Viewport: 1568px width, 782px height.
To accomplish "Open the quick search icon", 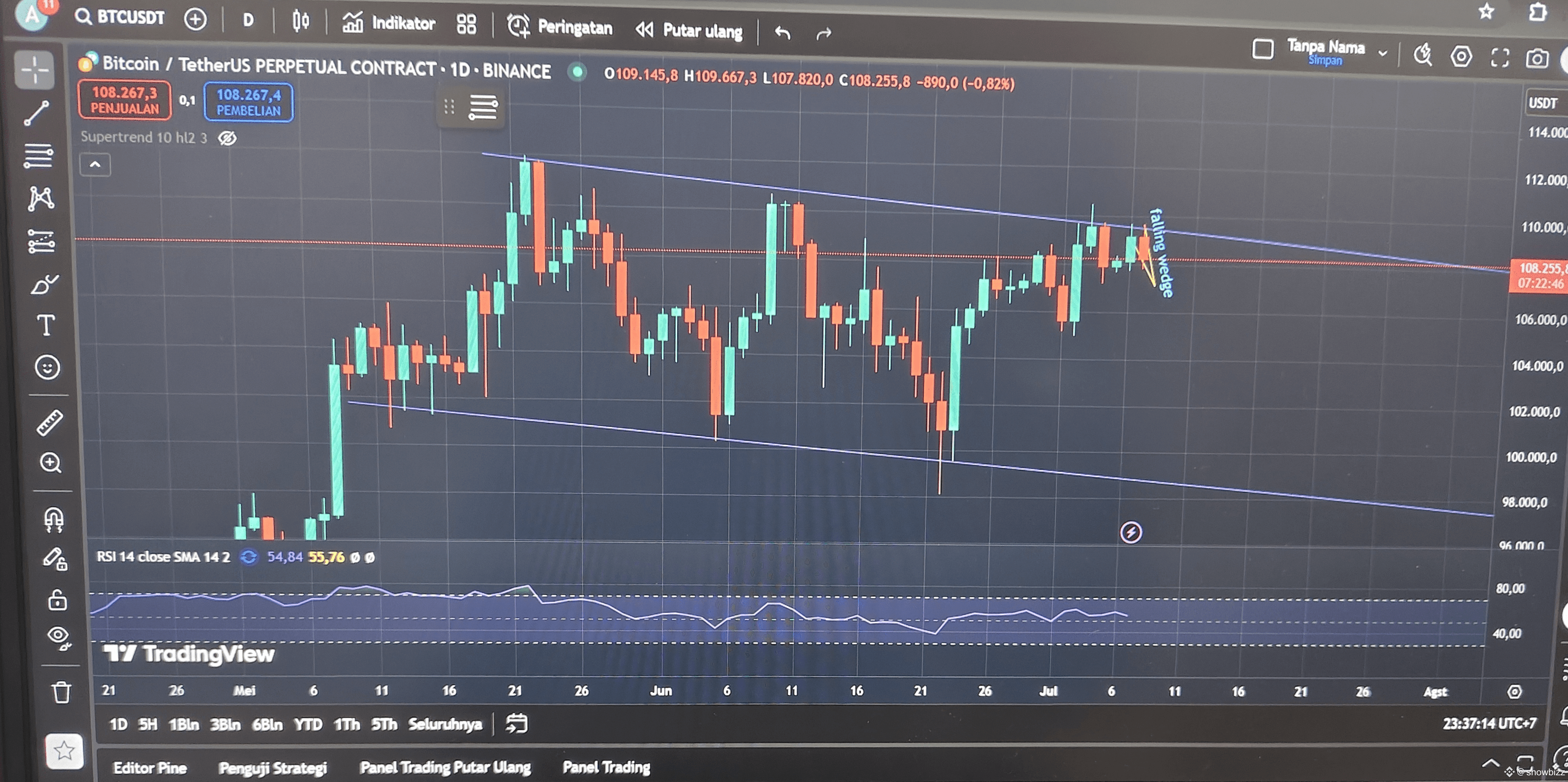I will pos(1423,55).
